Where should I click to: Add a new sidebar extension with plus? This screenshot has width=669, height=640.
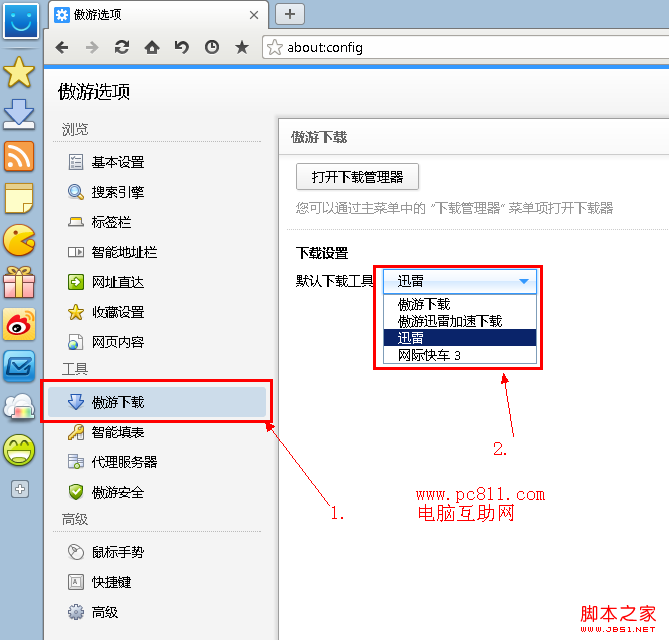[20, 489]
